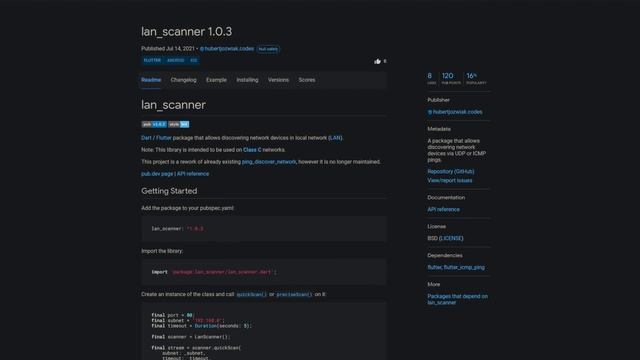Click the preciseScan() code link
The width and height of the screenshot is (640, 360).
tap(294, 294)
